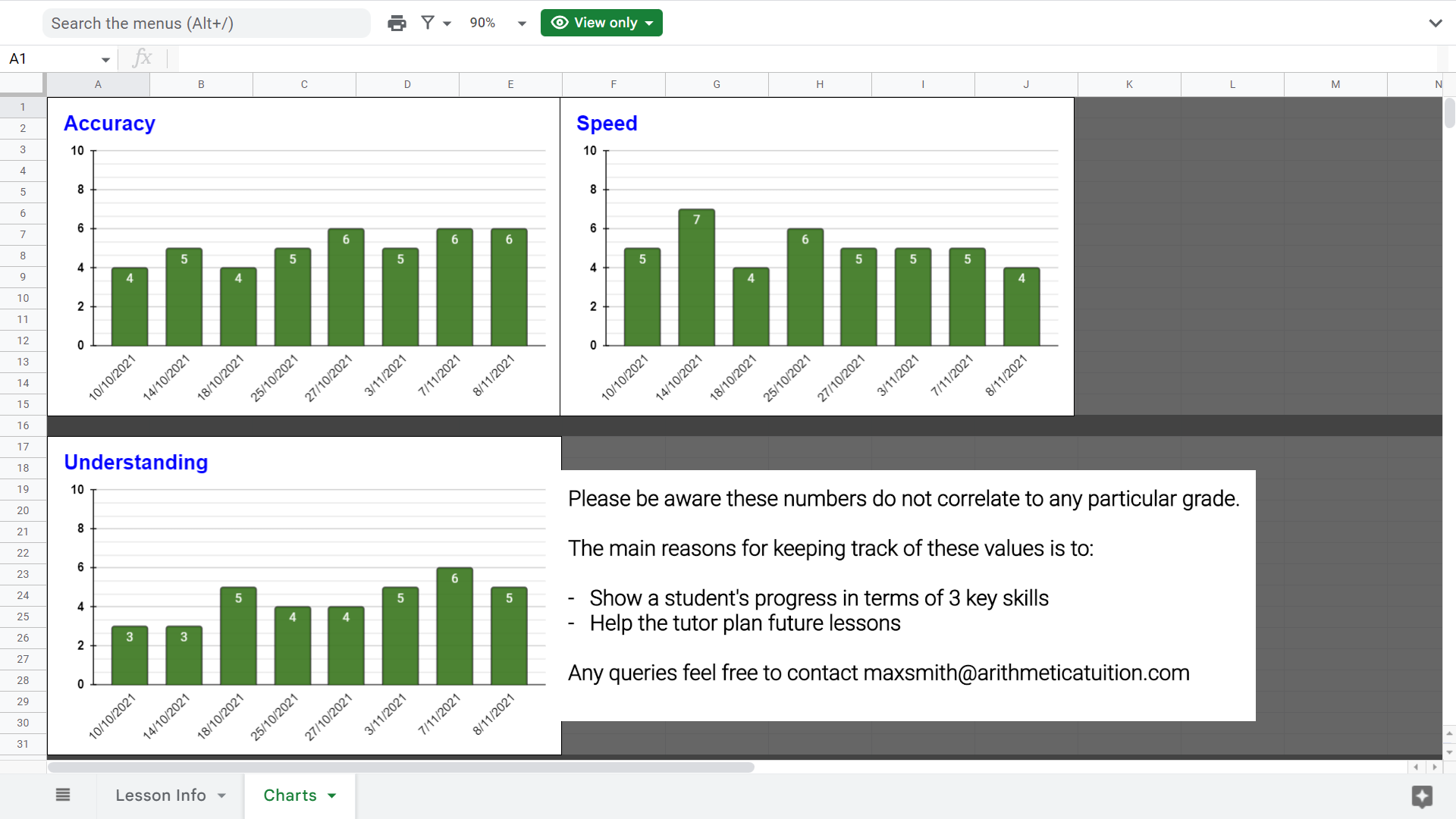Click the dropdown arrow next to View only
Image resolution: width=1456 pixels, height=819 pixels.
[x=647, y=22]
